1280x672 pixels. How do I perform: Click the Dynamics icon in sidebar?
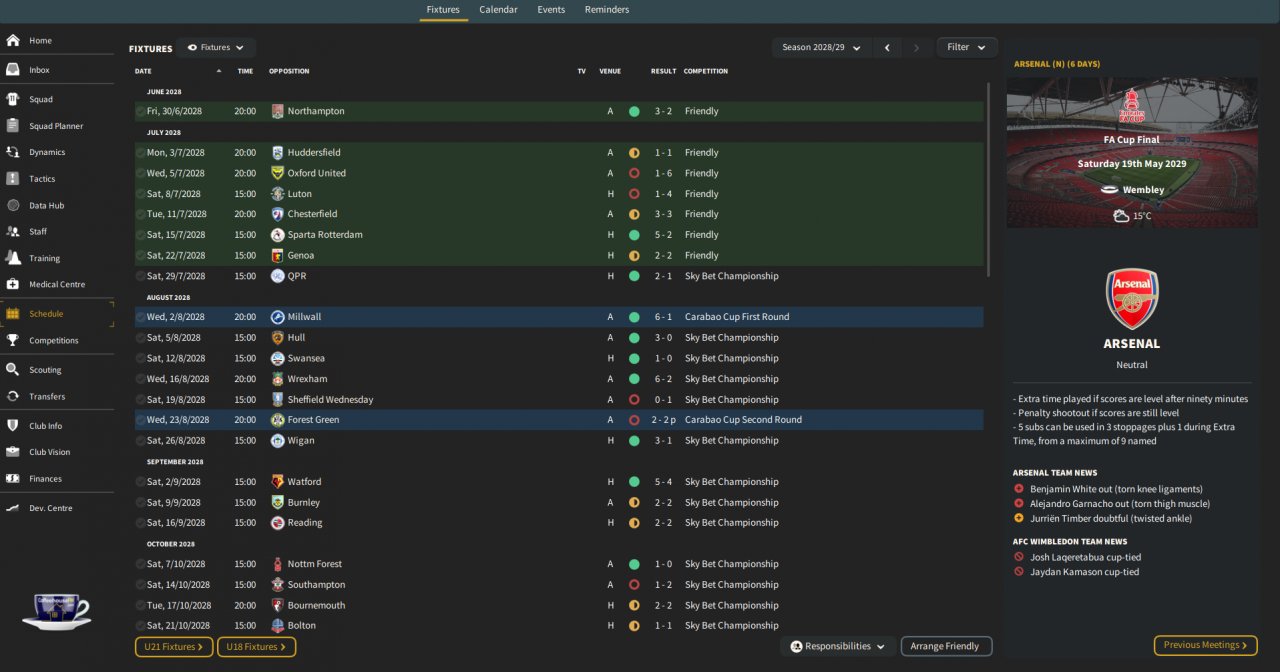click(13, 152)
